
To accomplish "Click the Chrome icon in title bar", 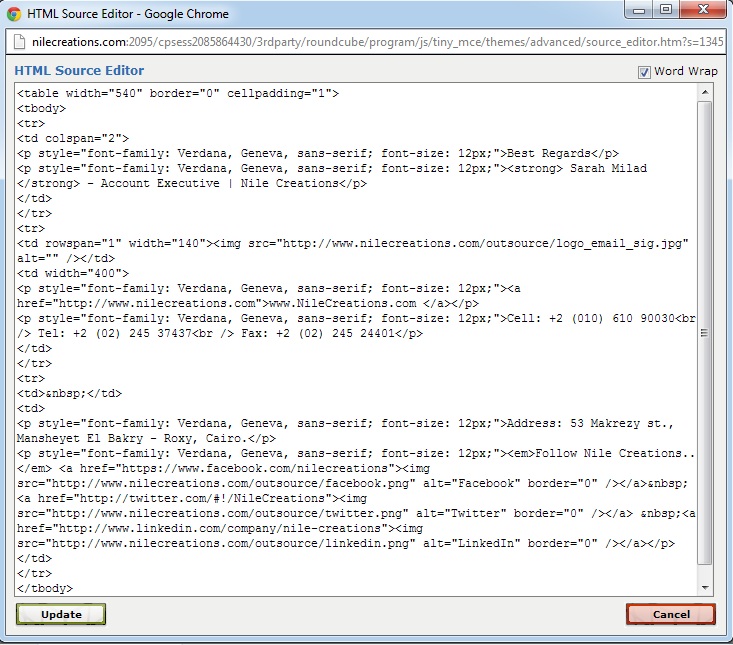I will [x=14, y=14].
